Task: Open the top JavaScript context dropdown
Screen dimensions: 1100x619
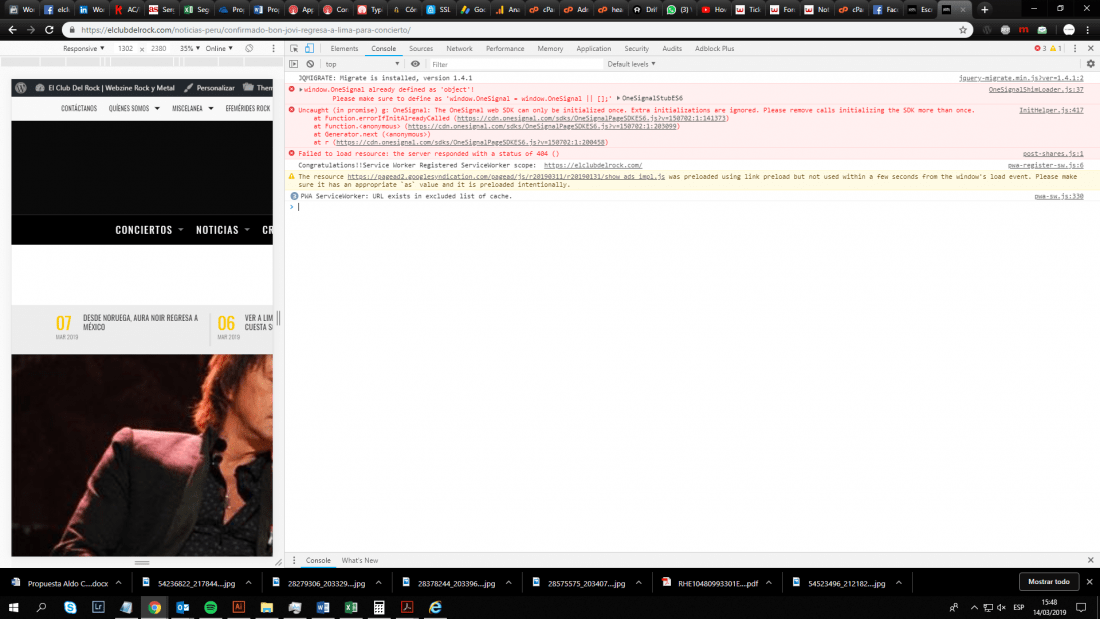Action: coord(362,64)
